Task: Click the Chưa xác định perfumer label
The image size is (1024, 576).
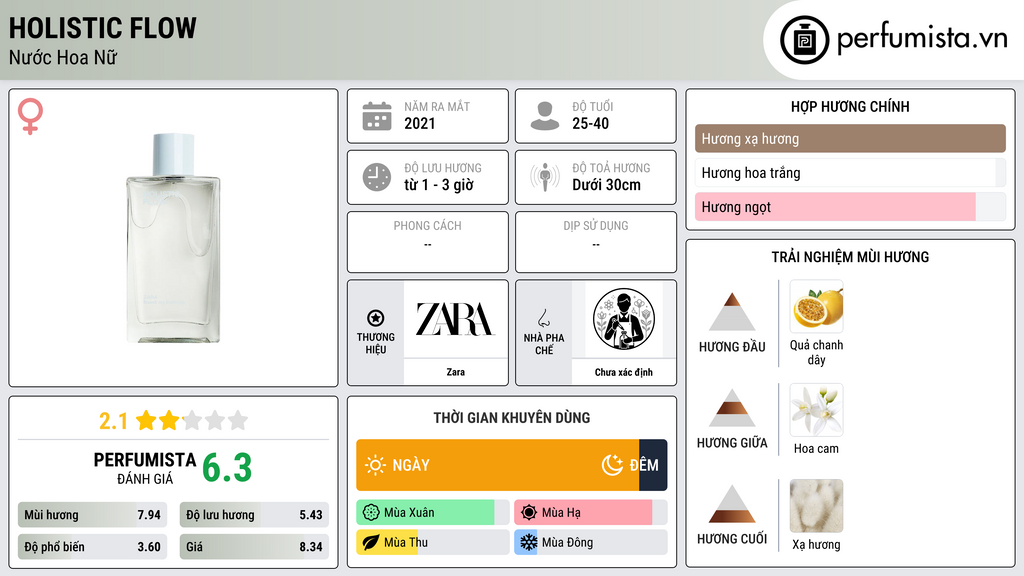Action: 624,372
